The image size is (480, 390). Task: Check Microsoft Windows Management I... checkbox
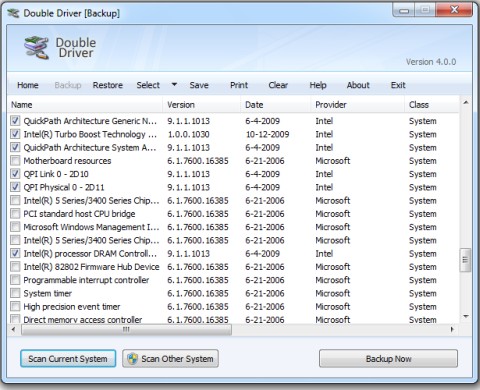pos(15,227)
